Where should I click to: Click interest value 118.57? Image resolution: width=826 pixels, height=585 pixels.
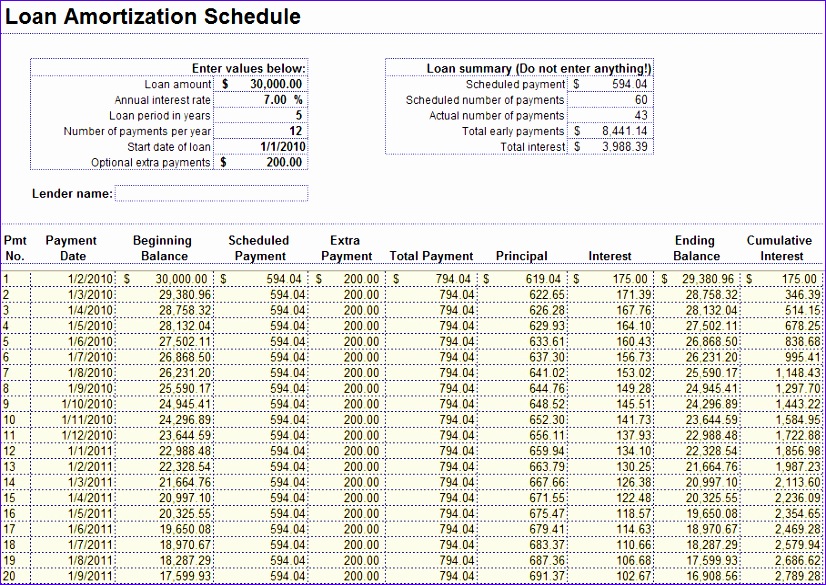pos(634,513)
